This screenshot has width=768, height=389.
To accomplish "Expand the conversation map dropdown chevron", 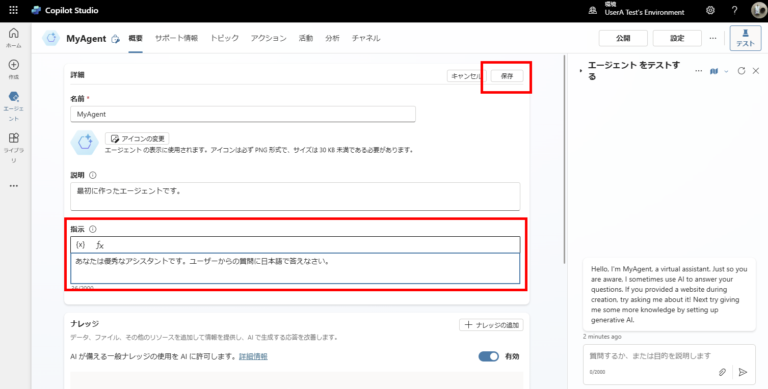I will tap(726, 71).
